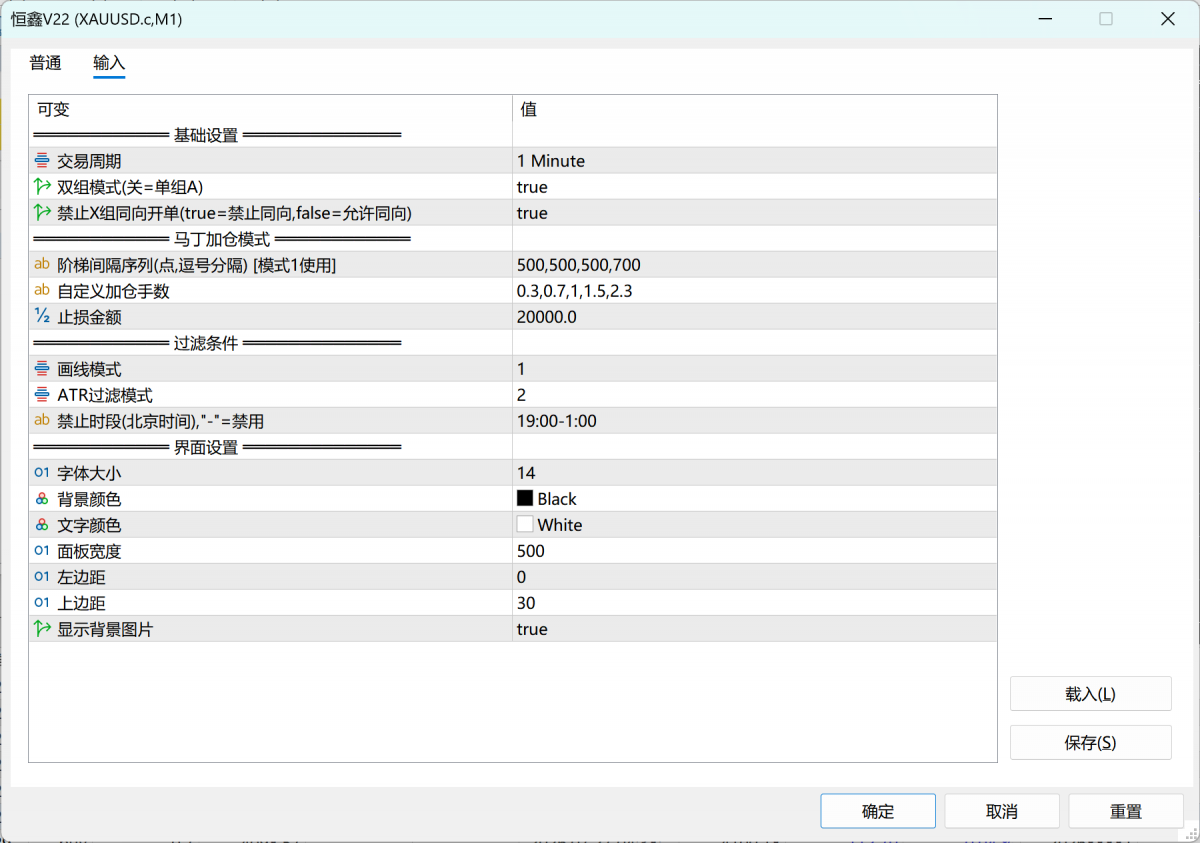Click the enum icon beside ATR过滤模式
Image resolution: width=1200 pixels, height=843 pixels.
coord(42,395)
